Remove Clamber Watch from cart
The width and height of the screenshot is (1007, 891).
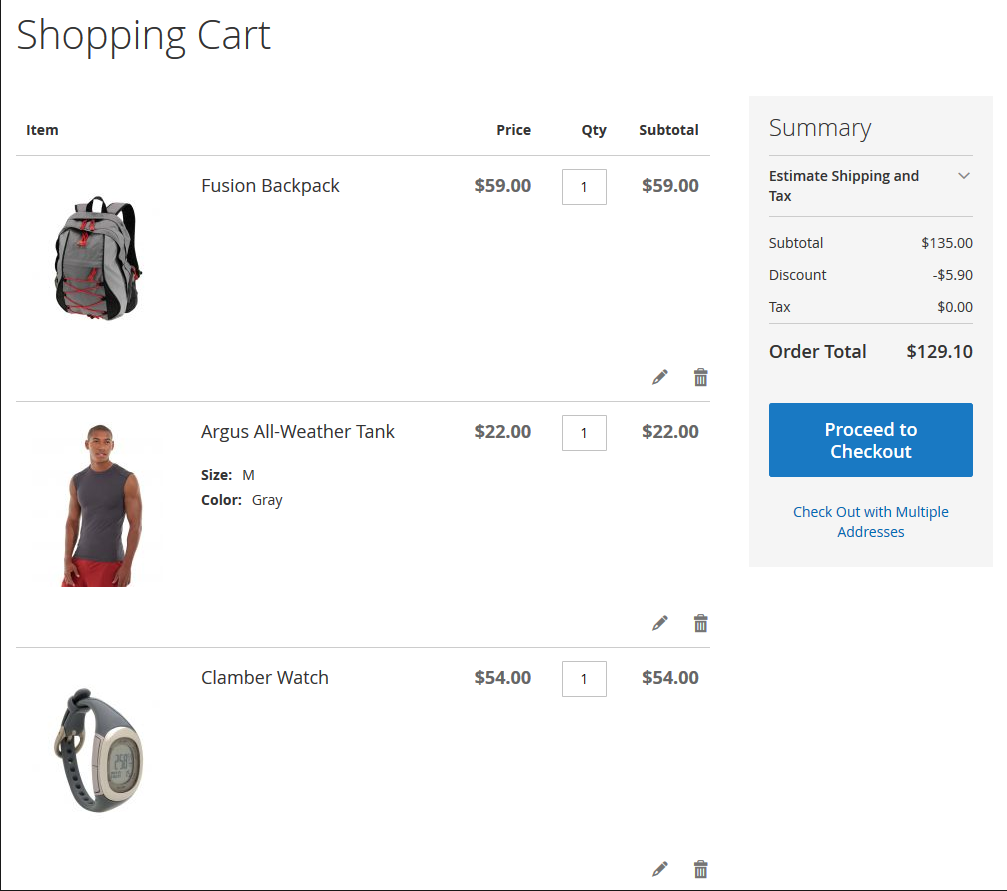pos(701,869)
